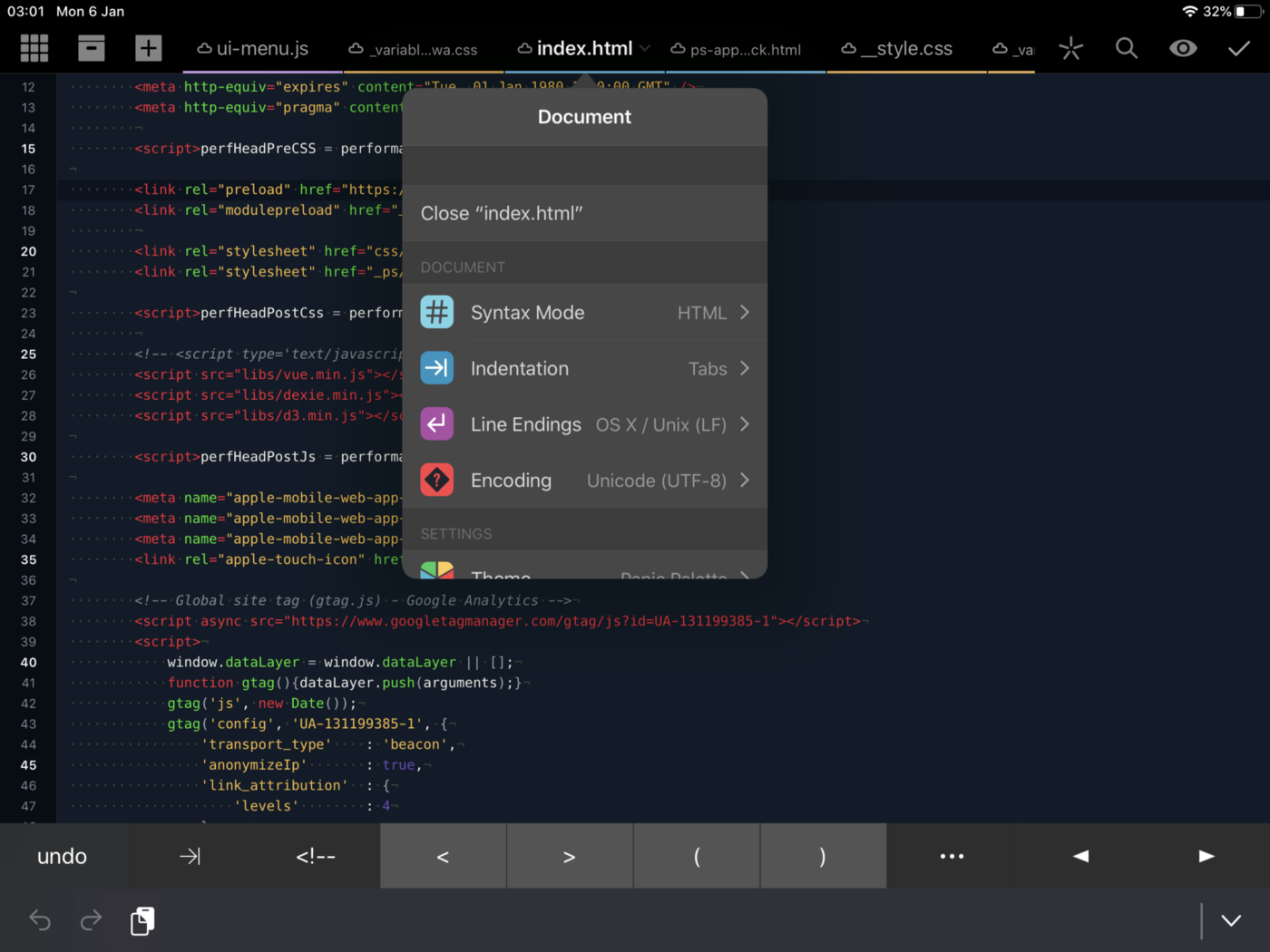
Task: Open the archive drawer icon in toolbar
Action: coord(92,48)
